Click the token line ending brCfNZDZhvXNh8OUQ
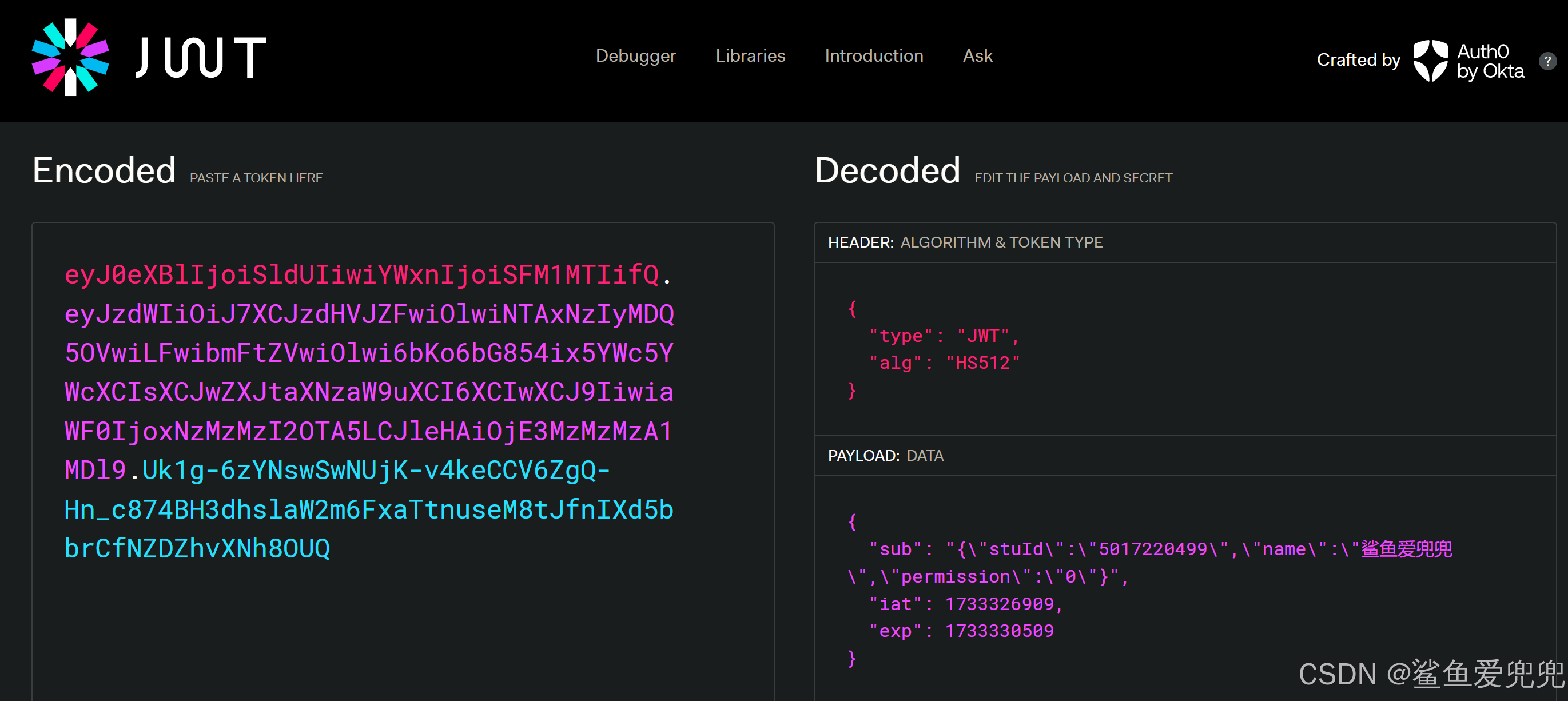Screen dimensions: 1568x701 197,548
